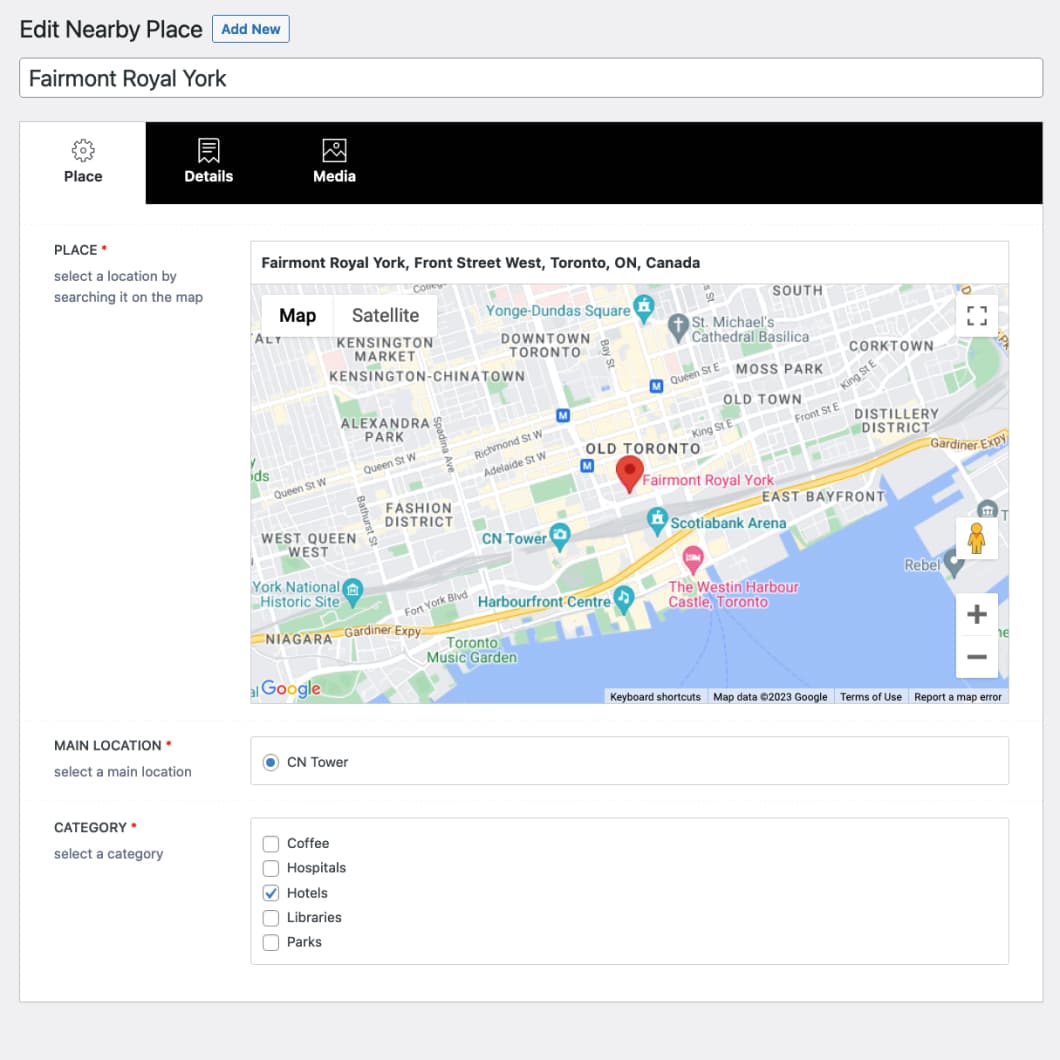The image size is (1060, 1060).
Task: Switch map to Satellite view
Action: [x=385, y=315]
